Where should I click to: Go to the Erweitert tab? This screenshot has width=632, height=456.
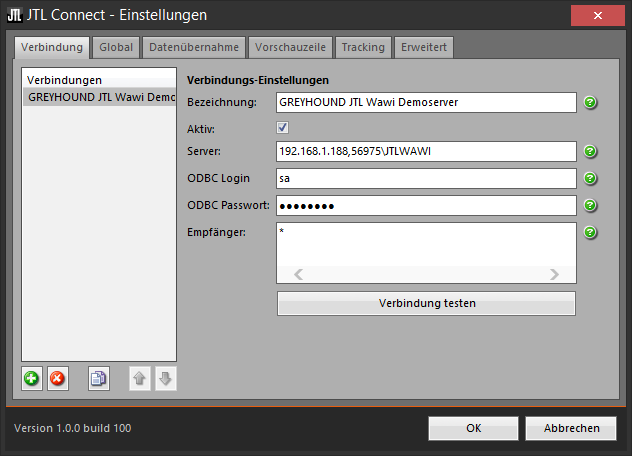424,48
